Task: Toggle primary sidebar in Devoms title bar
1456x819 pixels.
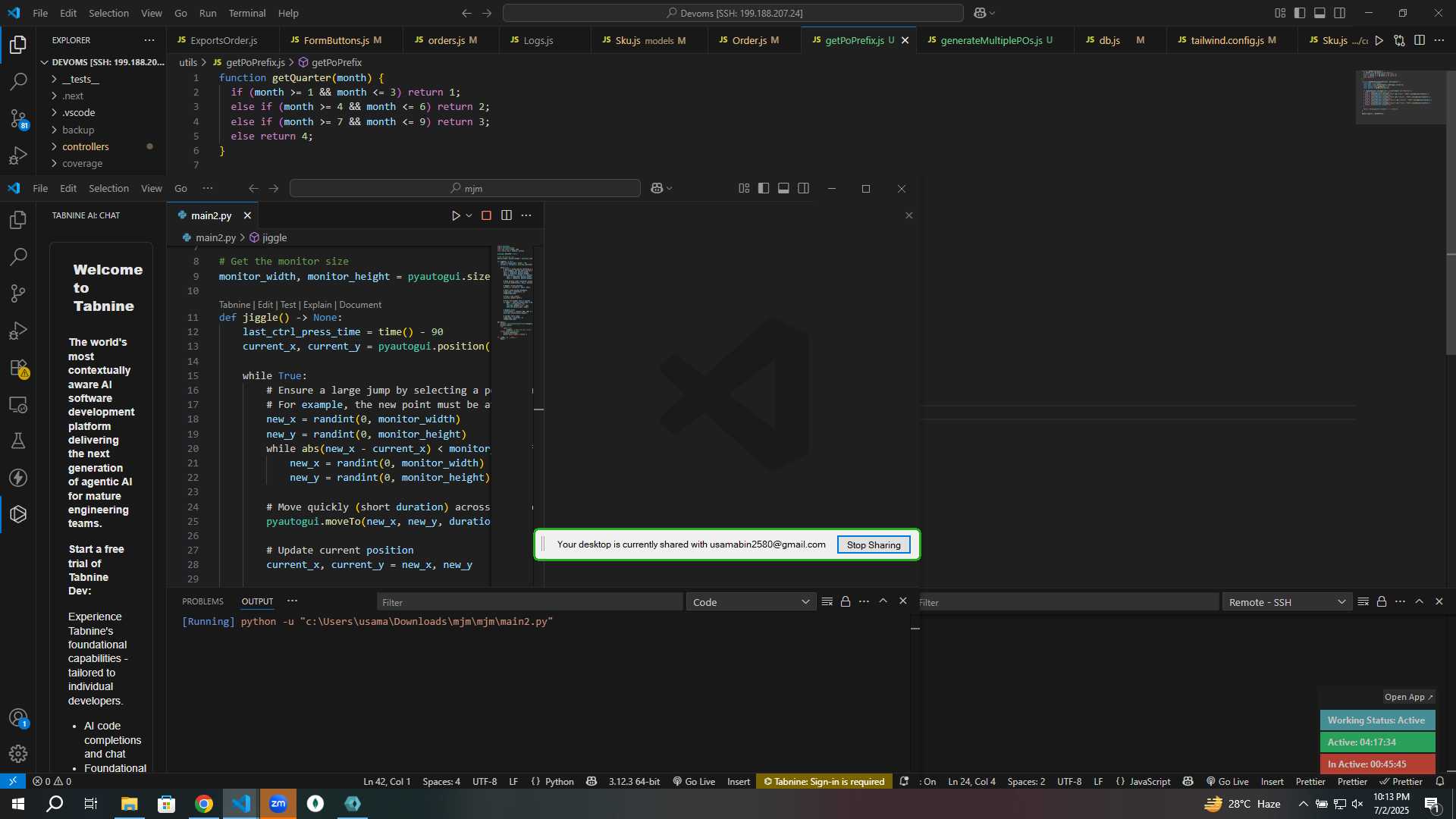Action: pos(1300,13)
